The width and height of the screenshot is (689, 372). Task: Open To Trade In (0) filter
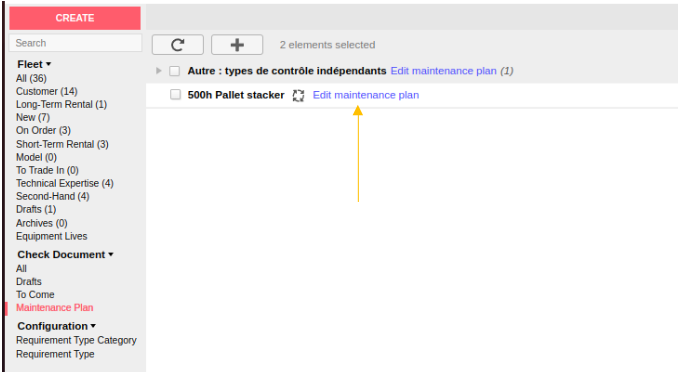47,170
